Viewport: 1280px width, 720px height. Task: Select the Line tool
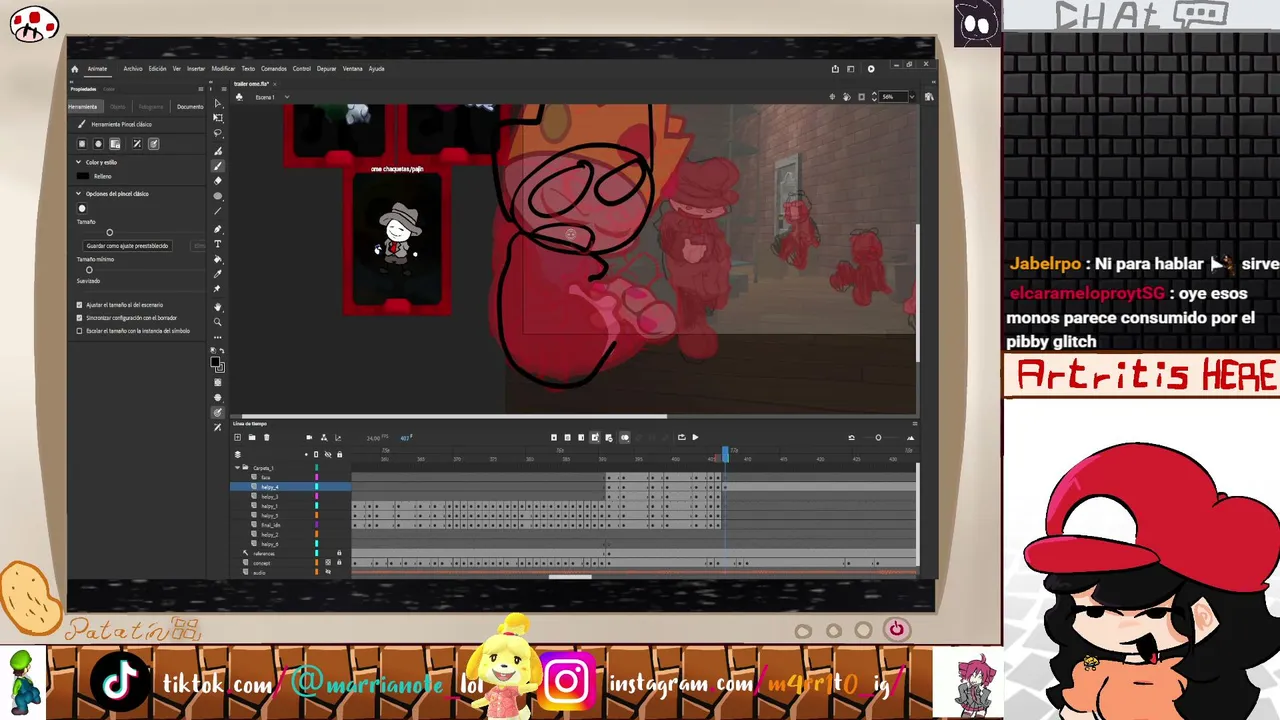tap(218, 211)
